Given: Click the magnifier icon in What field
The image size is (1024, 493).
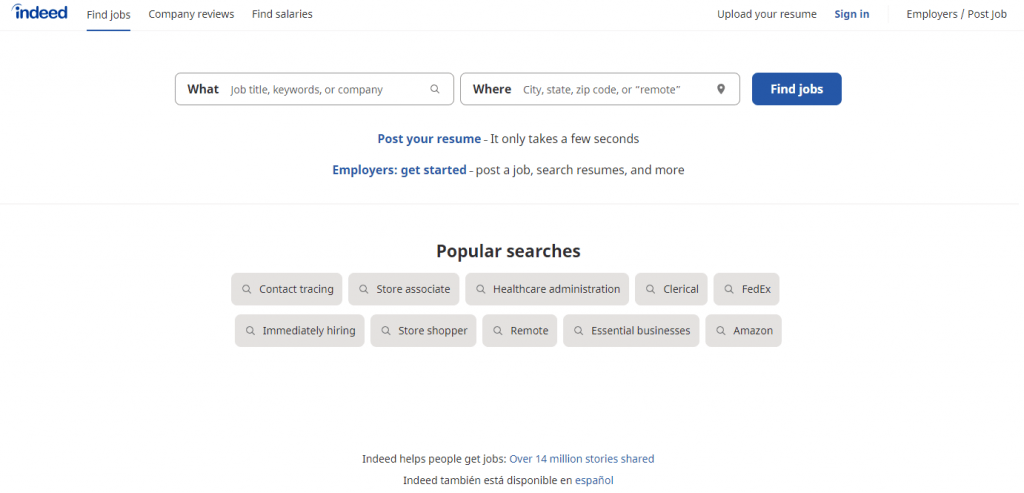Looking at the screenshot, I should (435, 89).
